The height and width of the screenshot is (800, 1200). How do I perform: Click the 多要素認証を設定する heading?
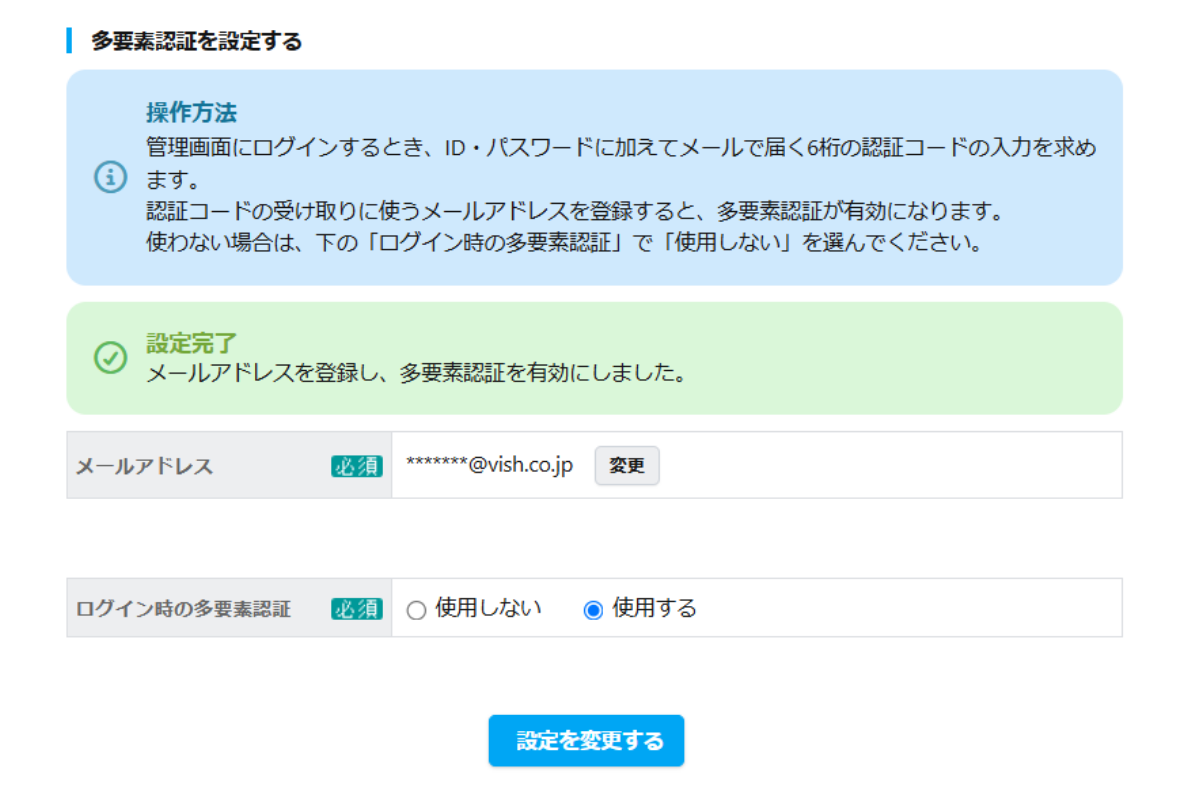(197, 42)
